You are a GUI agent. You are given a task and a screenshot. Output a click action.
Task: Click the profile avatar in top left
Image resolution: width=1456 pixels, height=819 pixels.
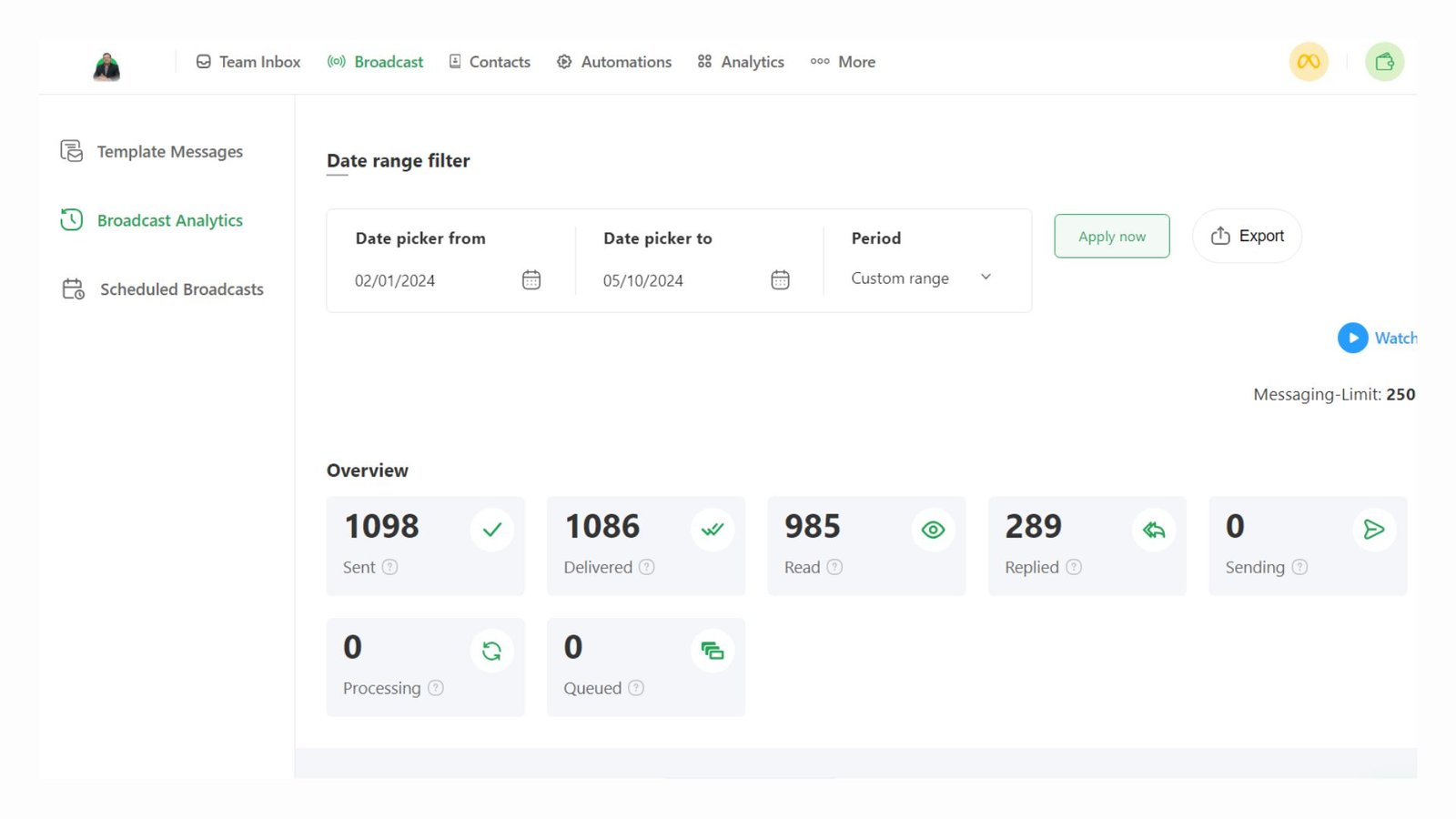click(x=106, y=66)
